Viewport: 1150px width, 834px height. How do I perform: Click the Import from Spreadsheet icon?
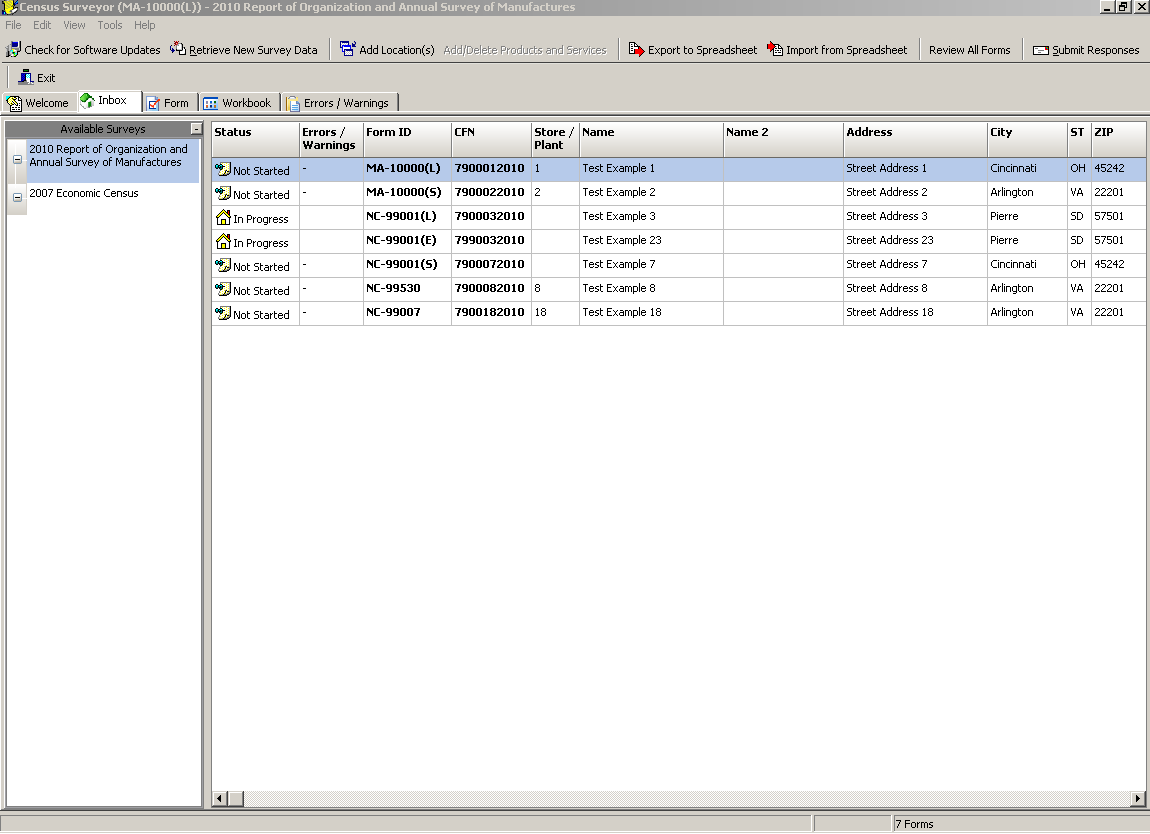tap(775, 49)
